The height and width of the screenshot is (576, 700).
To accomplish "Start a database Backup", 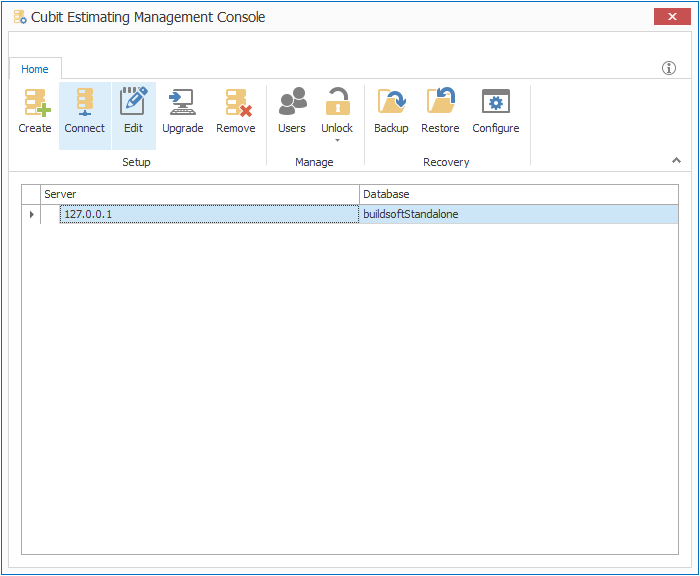I will click(391, 103).
